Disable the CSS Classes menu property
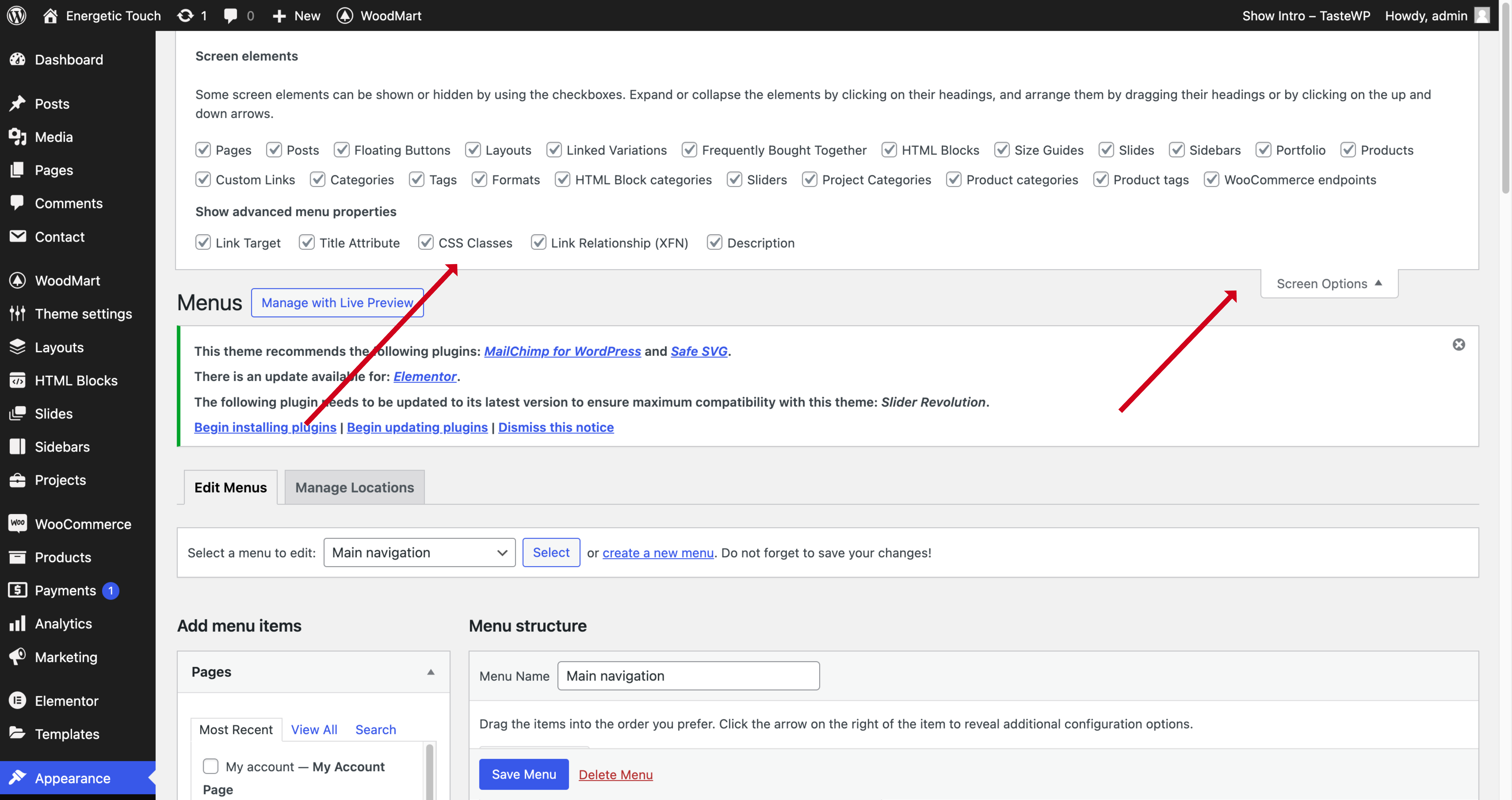 point(426,242)
